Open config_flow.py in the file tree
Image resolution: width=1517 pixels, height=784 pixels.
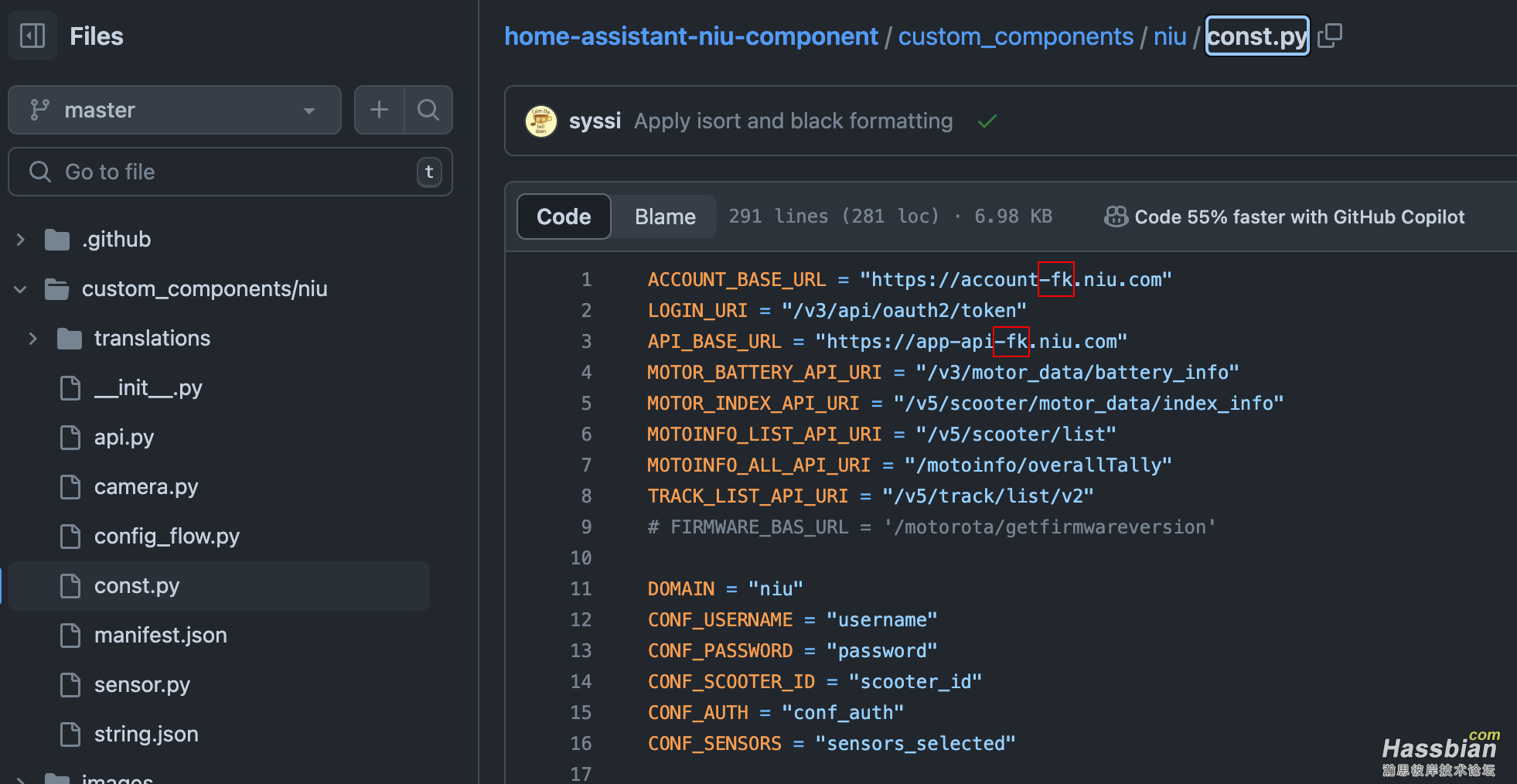pos(166,537)
